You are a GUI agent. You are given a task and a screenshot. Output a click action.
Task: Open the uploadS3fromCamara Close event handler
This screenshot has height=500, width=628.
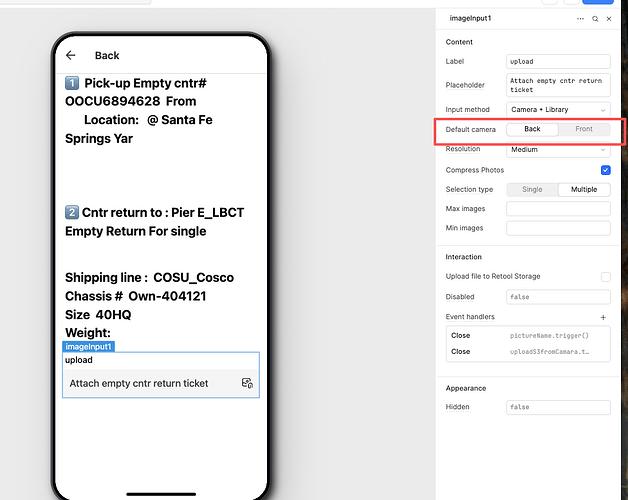point(528,352)
